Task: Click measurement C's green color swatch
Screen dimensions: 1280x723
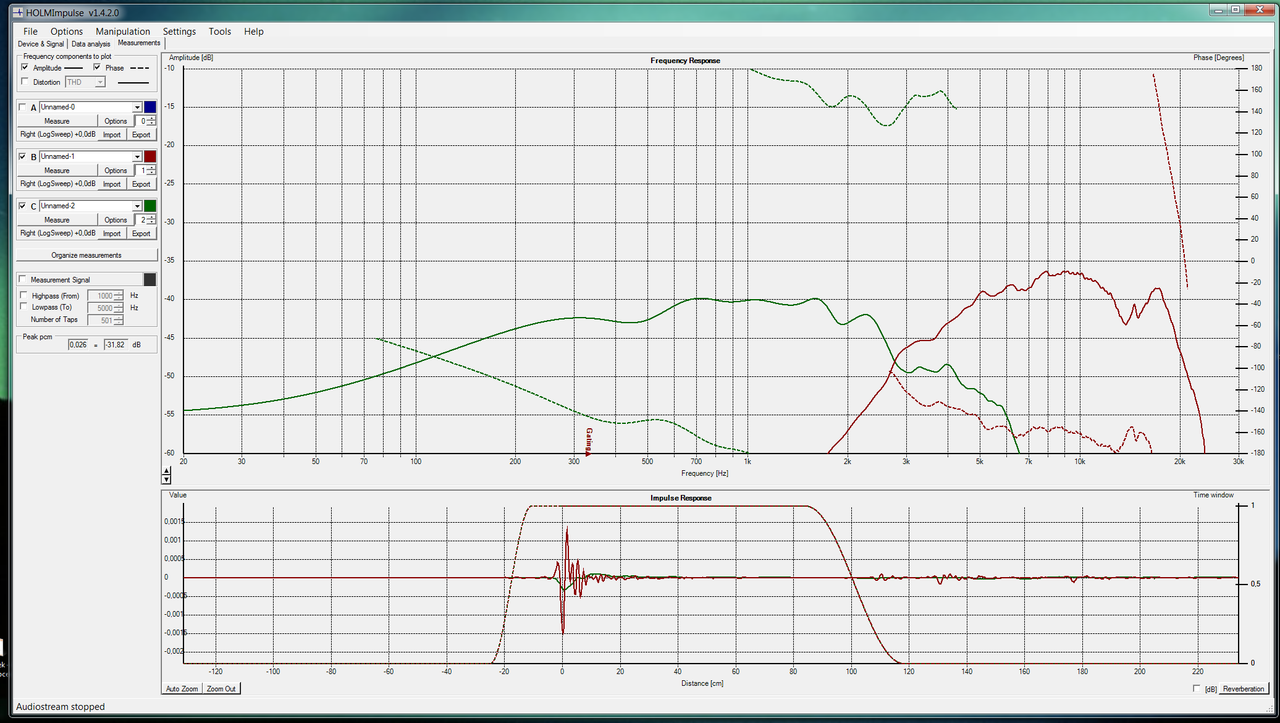Action: tap(150, 206)
